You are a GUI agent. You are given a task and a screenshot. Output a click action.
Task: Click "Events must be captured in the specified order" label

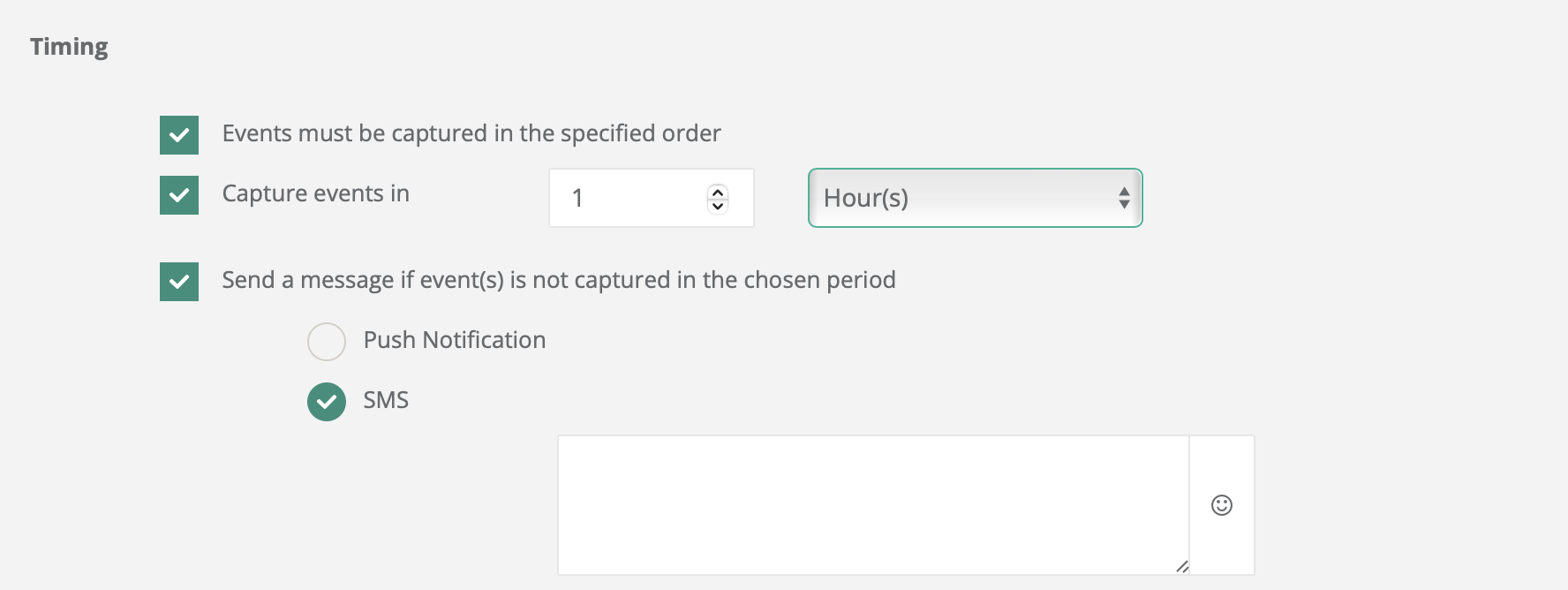click(x=471, y=133)
